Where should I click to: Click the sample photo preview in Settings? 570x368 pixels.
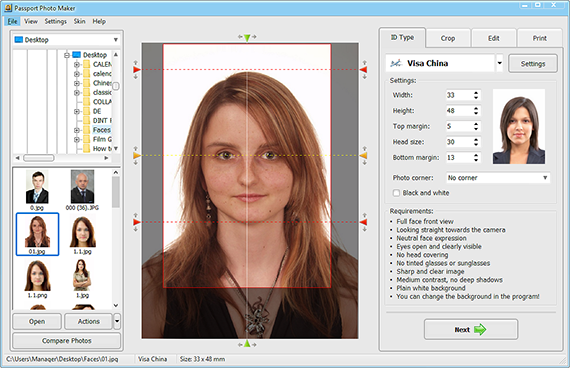pyautogui.click(x=519, y=127)
